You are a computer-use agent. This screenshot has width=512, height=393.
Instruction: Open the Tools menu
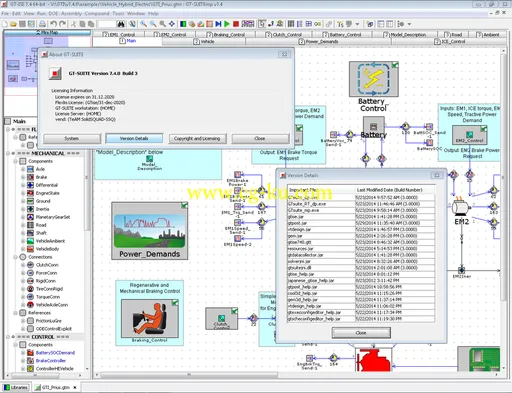click(118, 14)
